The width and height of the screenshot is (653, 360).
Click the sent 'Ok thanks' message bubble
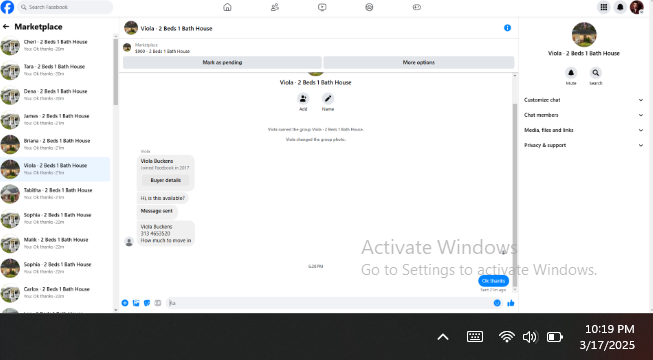(493, 281)
